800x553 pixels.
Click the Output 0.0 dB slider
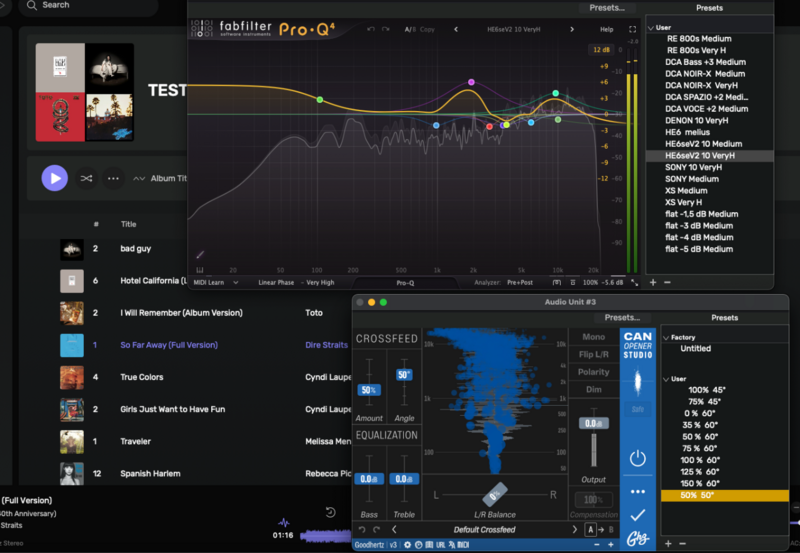(x=593, y=423)
